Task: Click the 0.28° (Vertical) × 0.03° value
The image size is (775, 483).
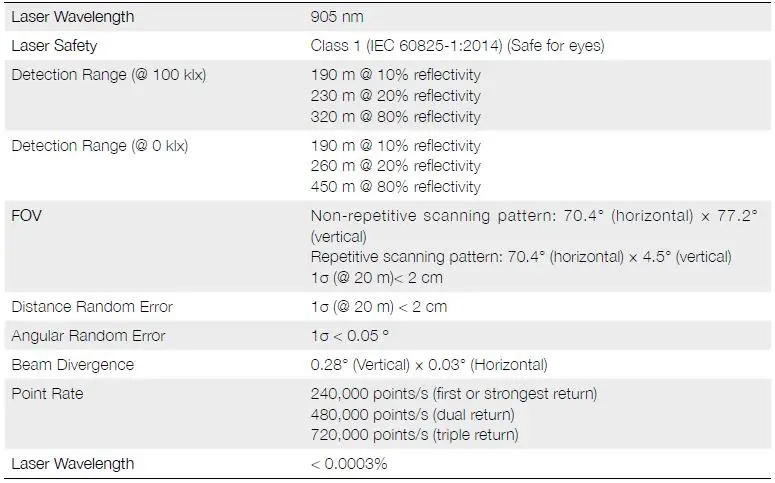Action: (x=429, y=365)
